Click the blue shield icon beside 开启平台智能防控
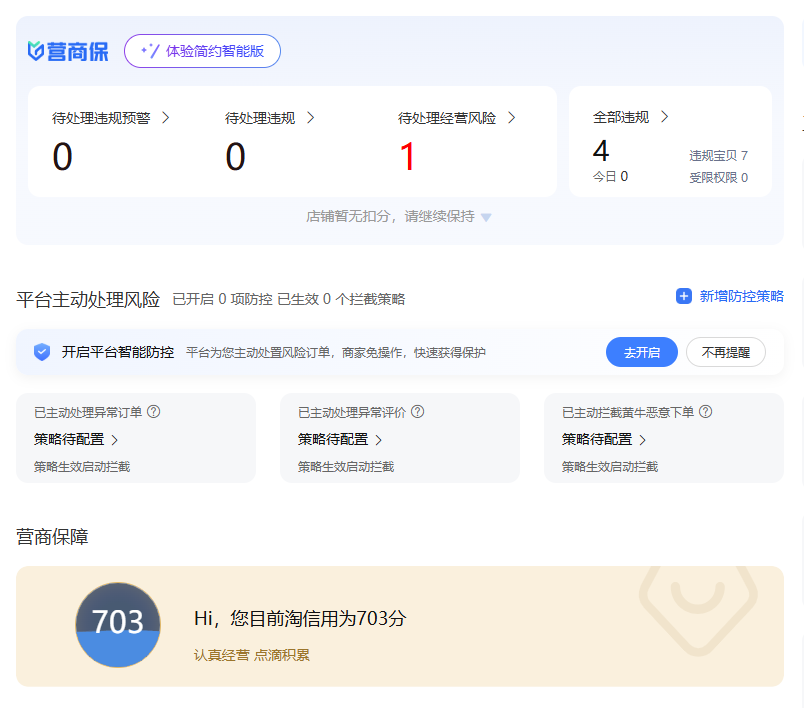This screenshot has height=708, width=804. click(42, 352)
